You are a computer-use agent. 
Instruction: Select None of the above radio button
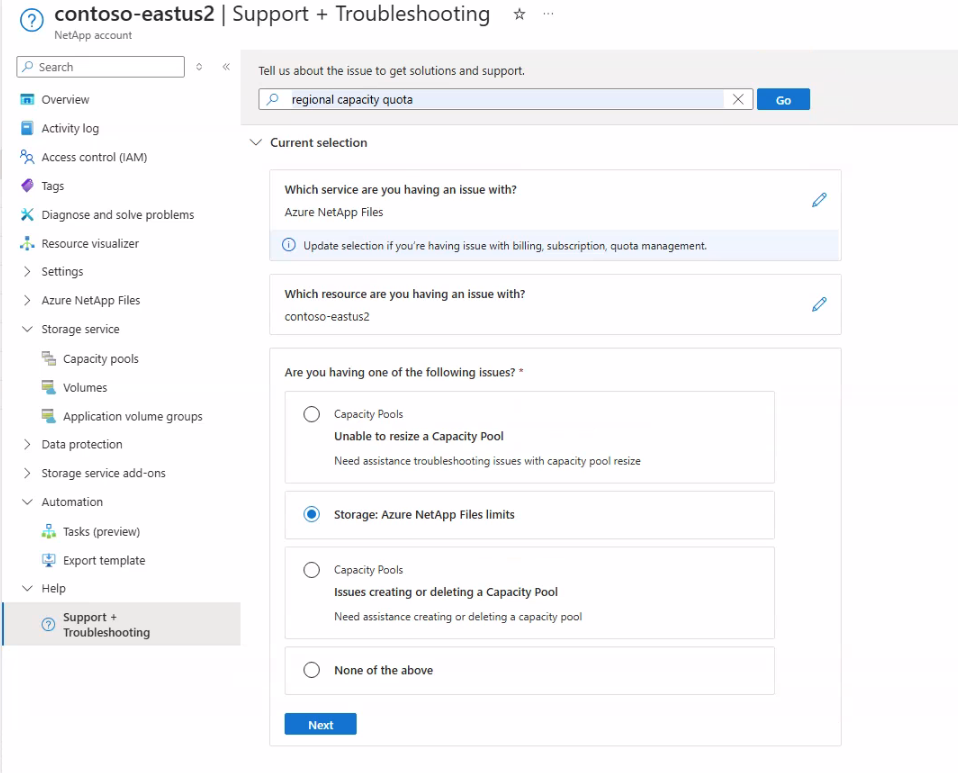tap(312, 670)
